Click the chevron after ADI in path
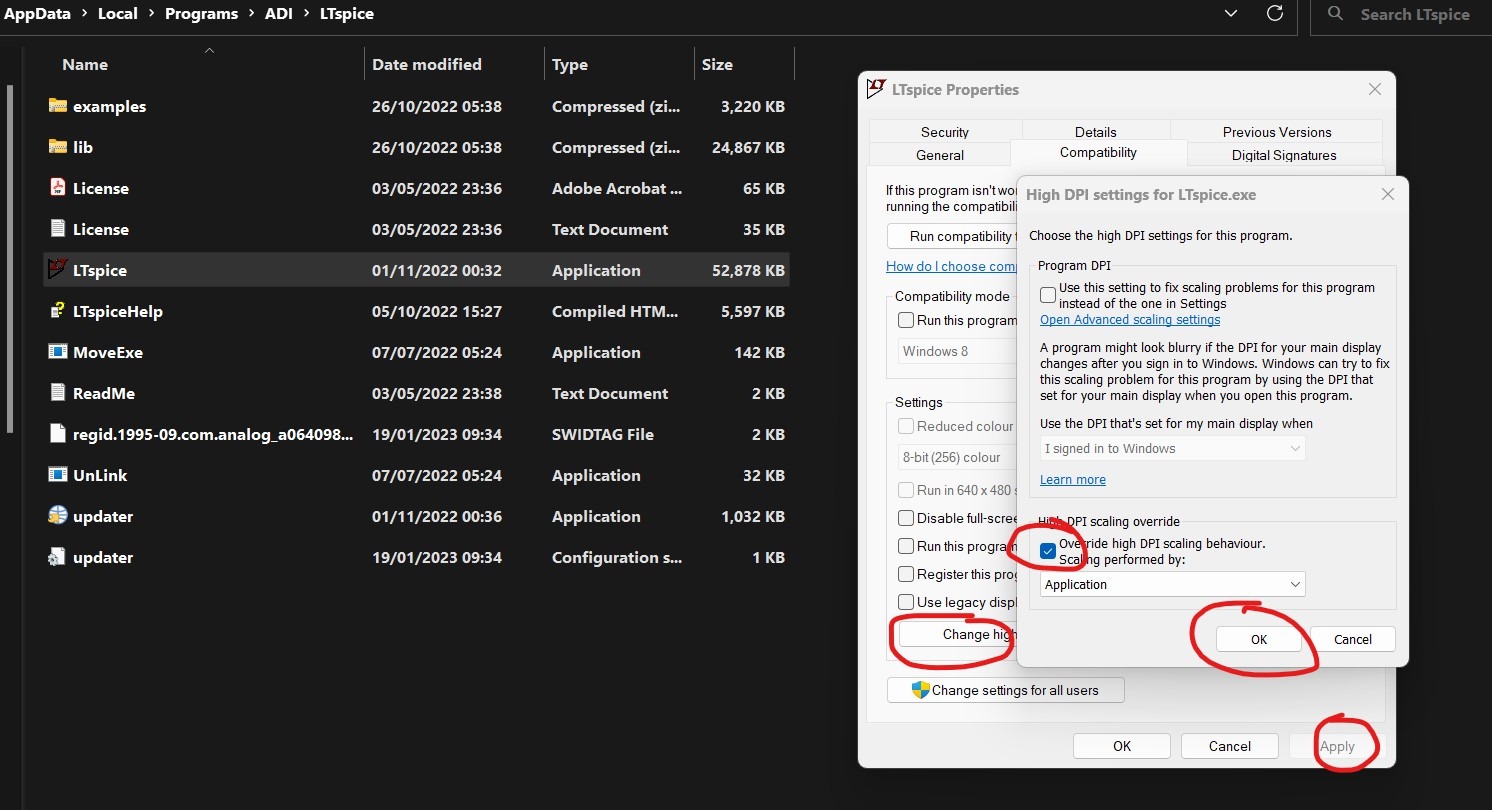The width and height of the screenshot is (1492, 810). click(307, 14)
